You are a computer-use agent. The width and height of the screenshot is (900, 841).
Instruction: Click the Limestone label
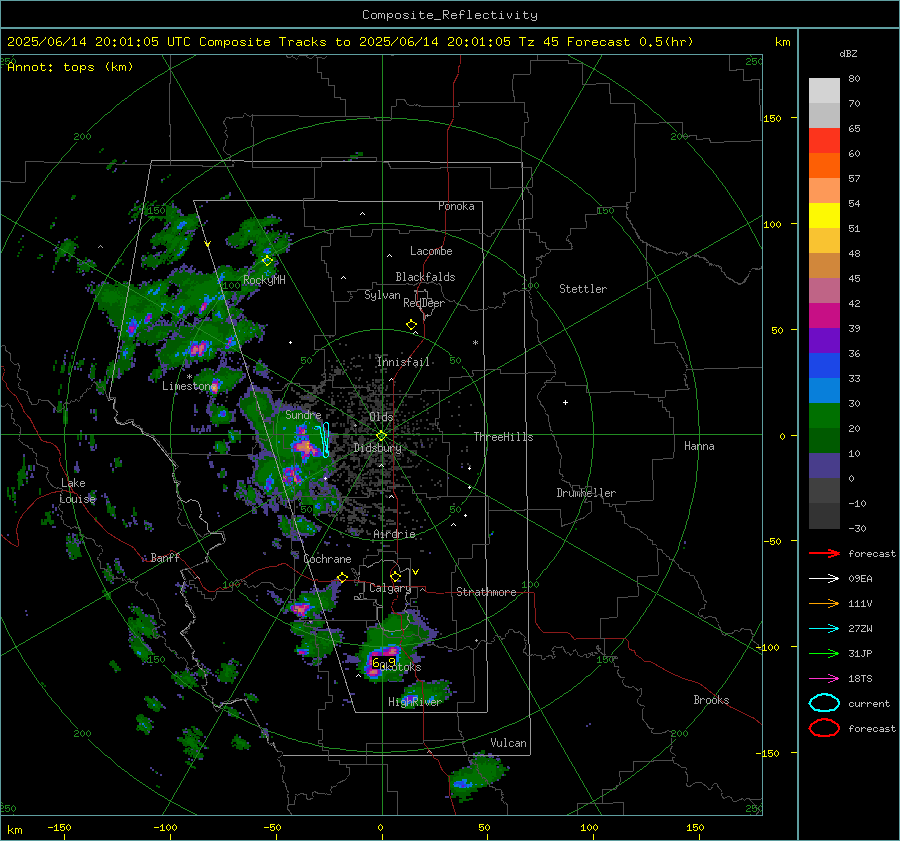tap(187, 386)
